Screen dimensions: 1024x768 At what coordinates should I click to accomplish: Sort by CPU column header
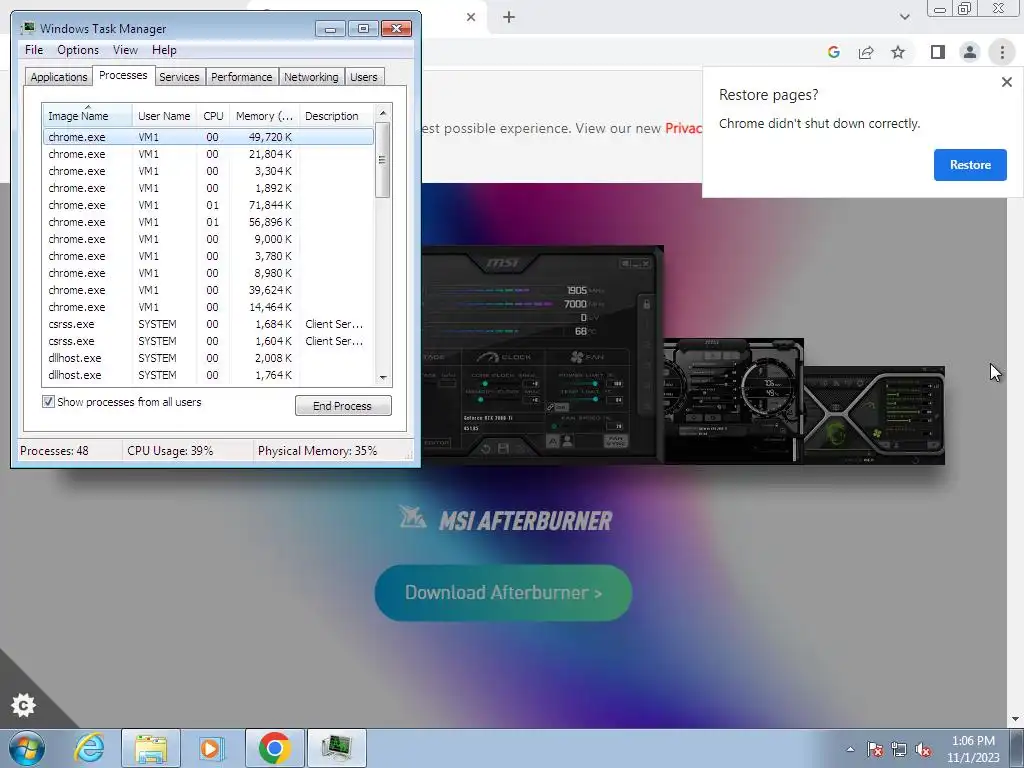point(213,116)
